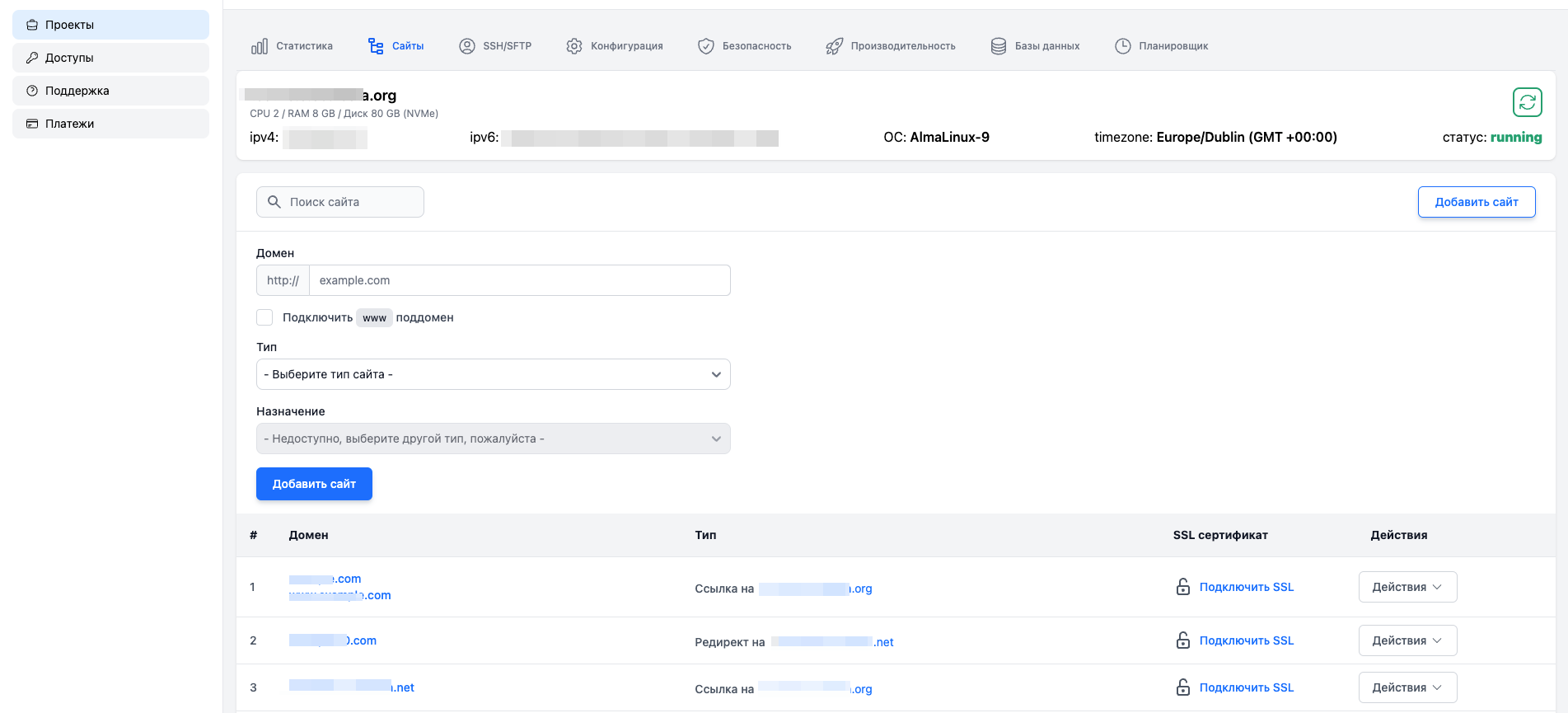1568x713 pixels.
Task: Click the Scheduler clock icon
Action: 1123,46
